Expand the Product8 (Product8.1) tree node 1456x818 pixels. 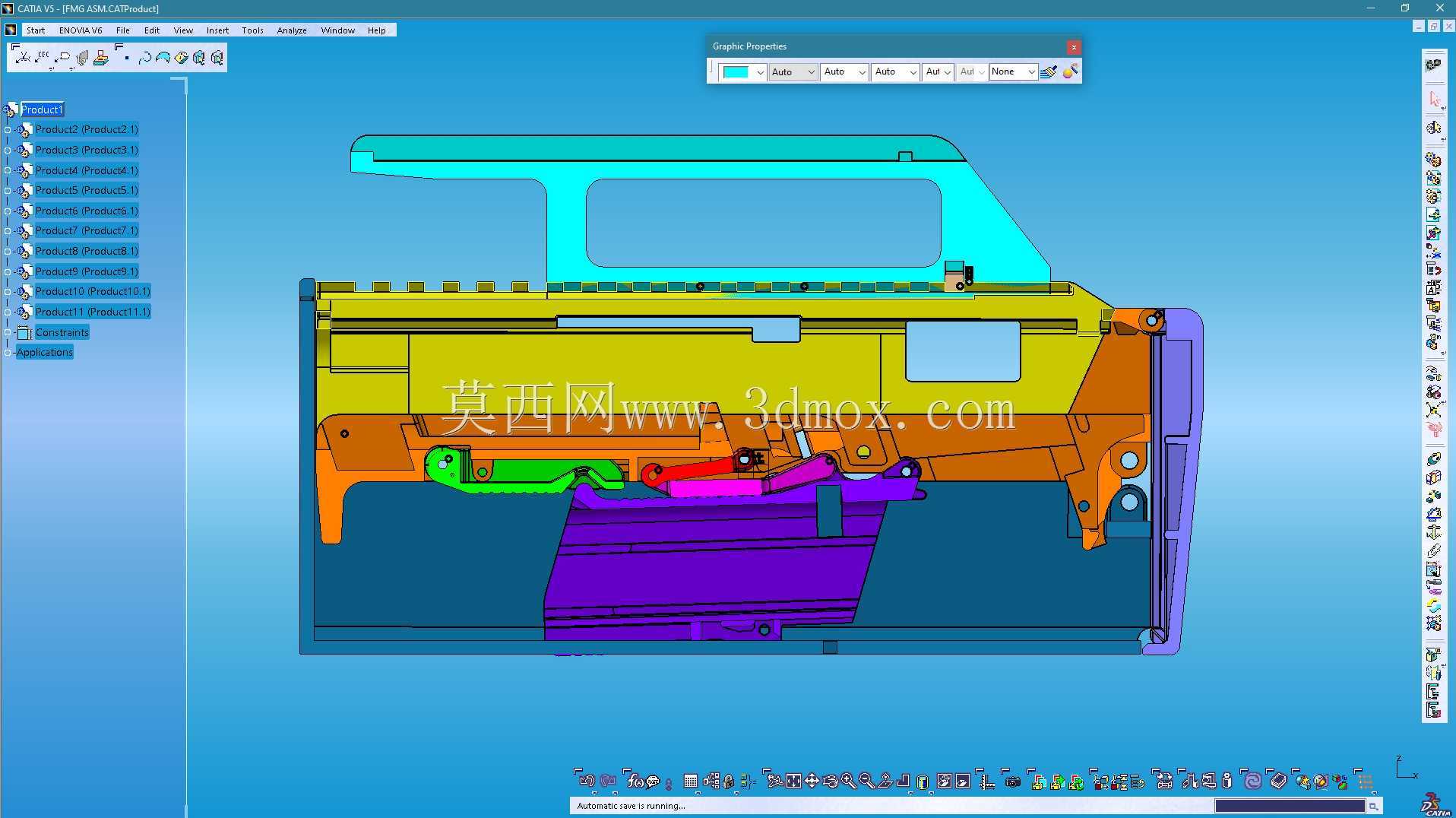tap(8, 252)
